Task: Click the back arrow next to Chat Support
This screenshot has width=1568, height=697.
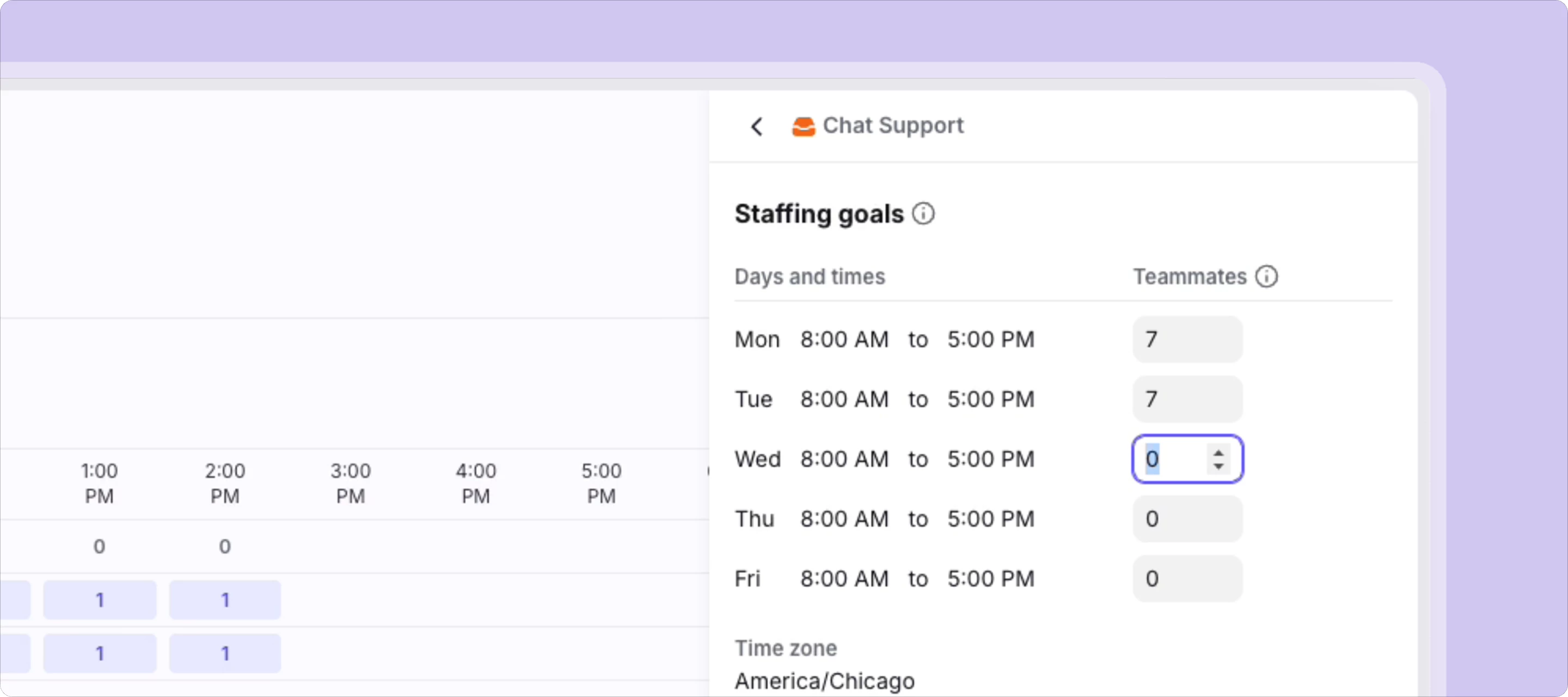Action: click(757, 127)
